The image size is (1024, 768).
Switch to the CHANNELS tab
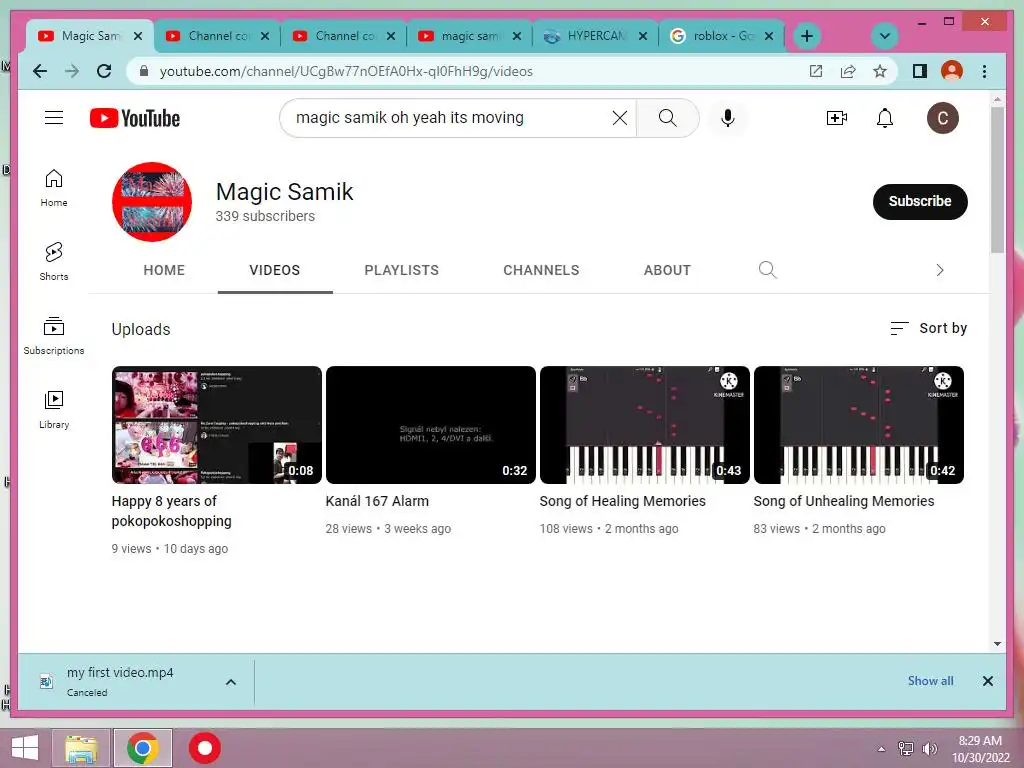(541, 270)
